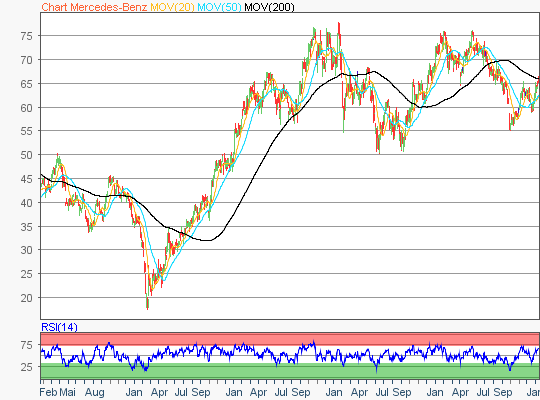Select the MOV(50) legend label
Image resolution: width=540 pixels, height=400 pixels.
pos(219,7)
